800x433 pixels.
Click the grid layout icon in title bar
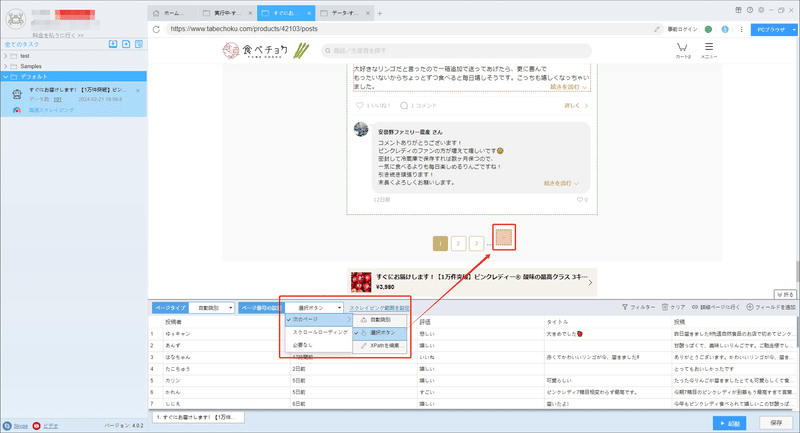[738, 10]
